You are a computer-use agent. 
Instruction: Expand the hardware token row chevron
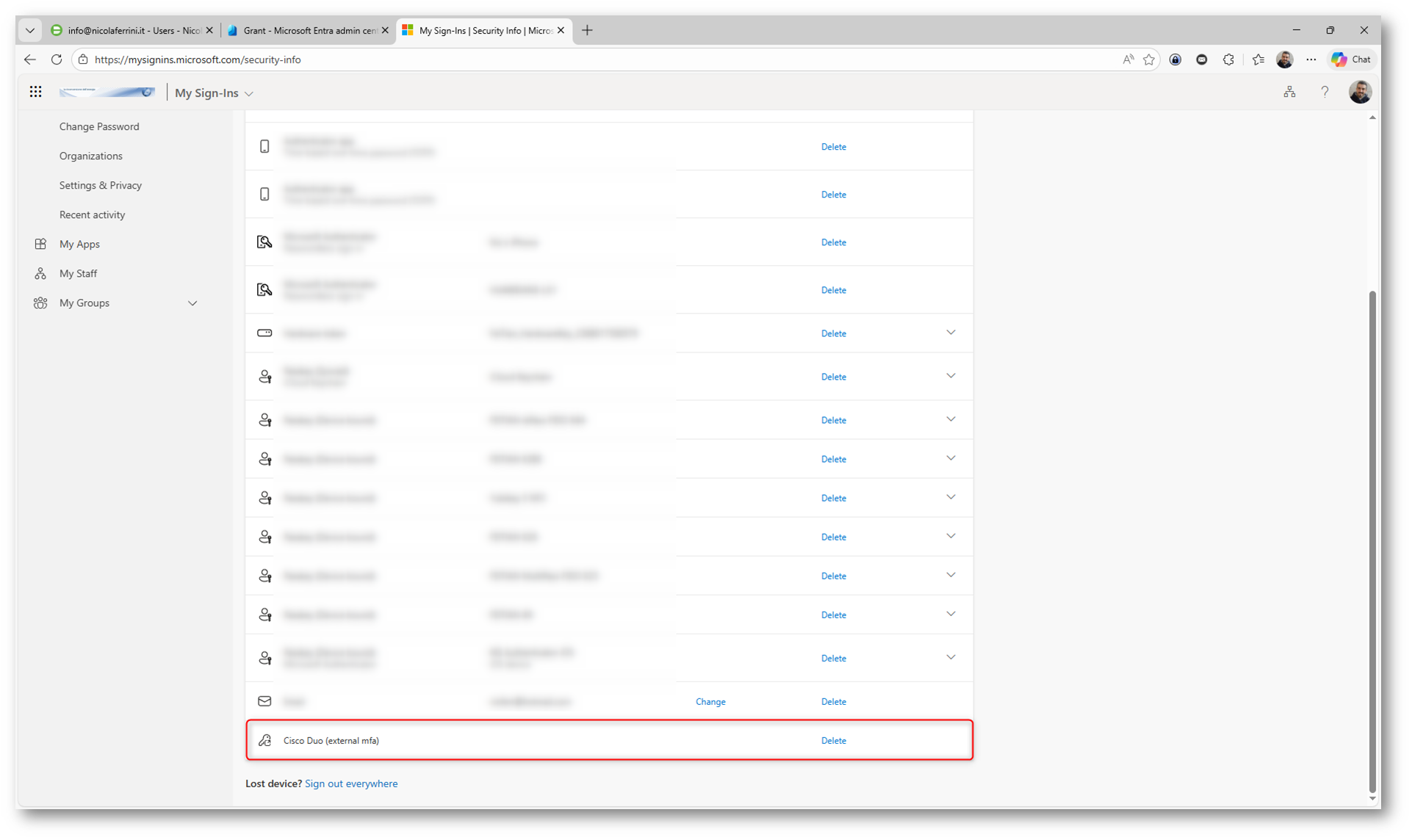point(951,333)
